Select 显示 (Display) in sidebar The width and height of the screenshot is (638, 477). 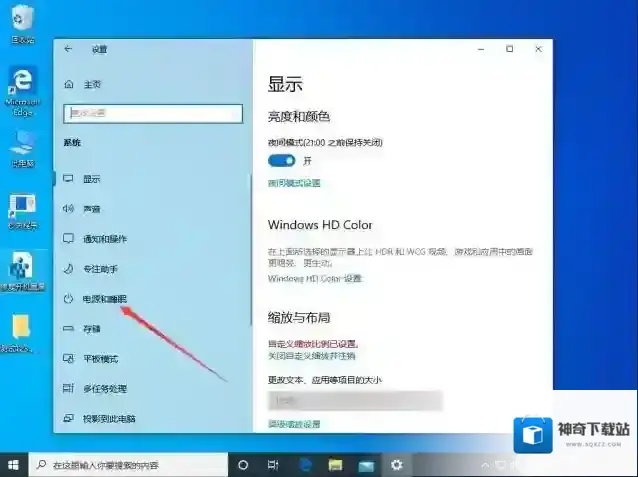91,179
